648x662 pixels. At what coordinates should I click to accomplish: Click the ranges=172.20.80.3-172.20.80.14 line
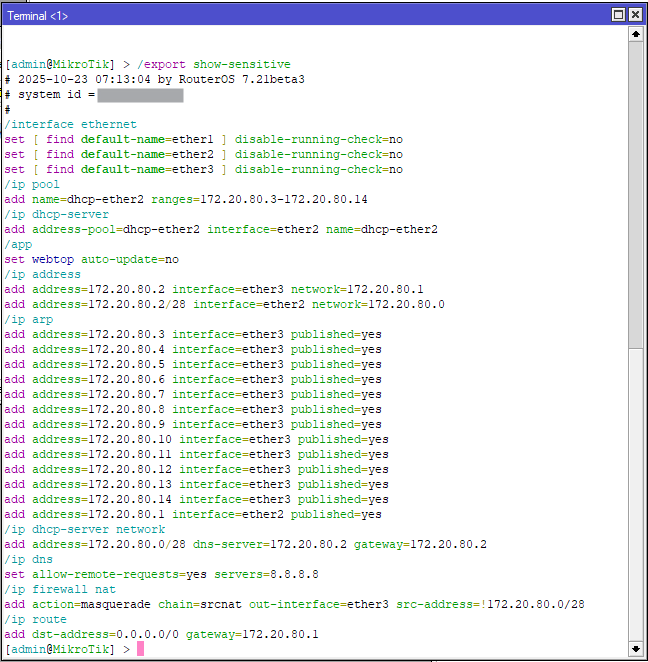click(x=186, y=199)
